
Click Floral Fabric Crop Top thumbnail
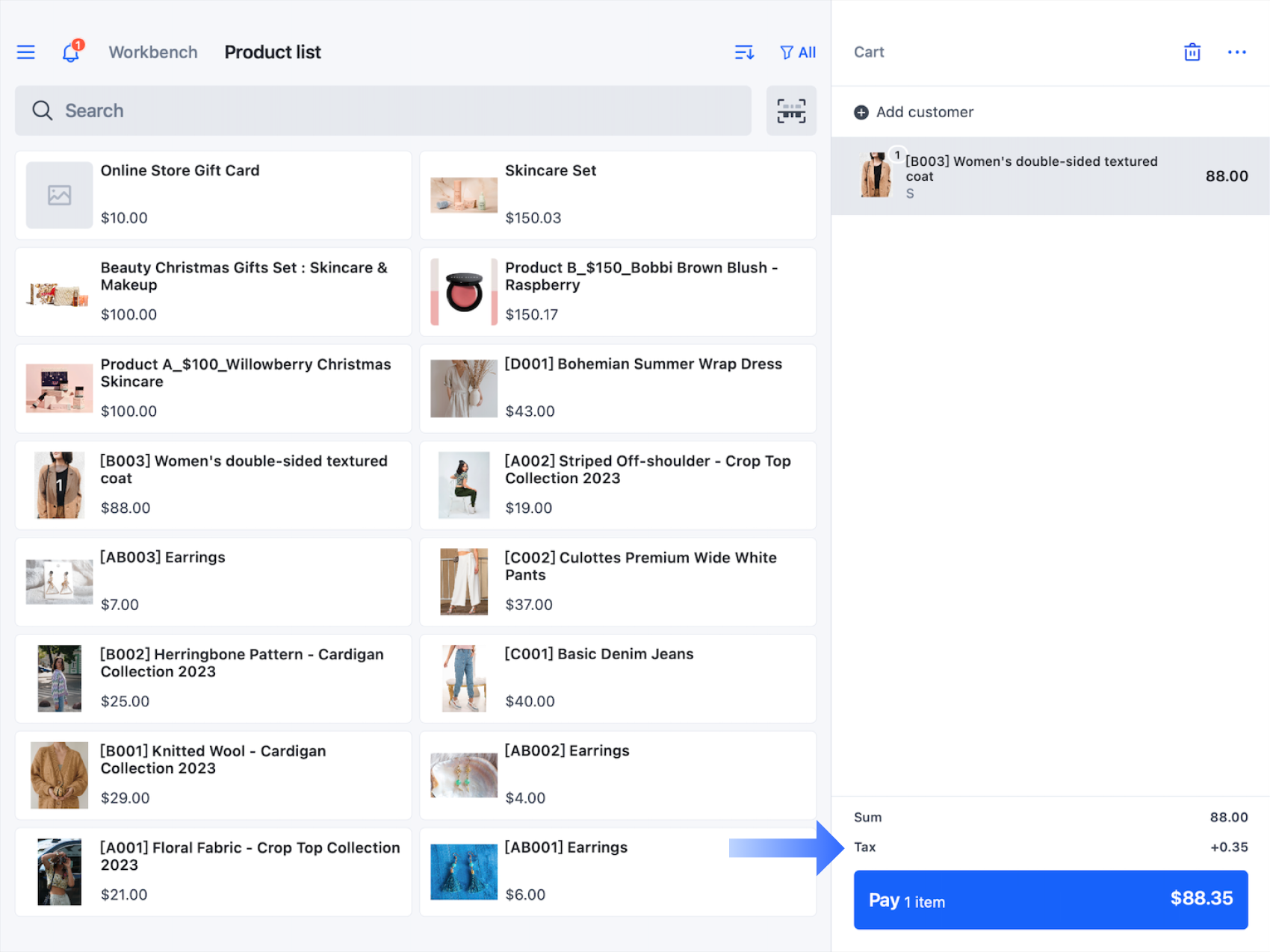tap(60, 872)
